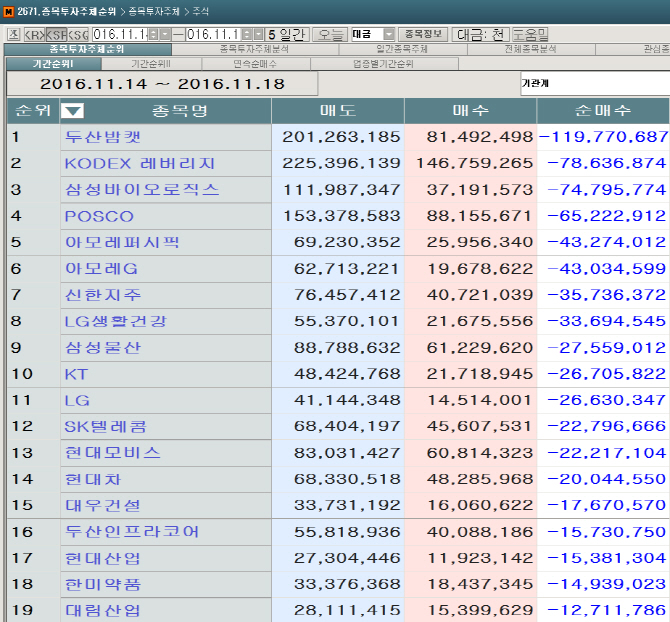670x622 pixels.
Task: Step the start date spinner
Action: coord(154,34)
